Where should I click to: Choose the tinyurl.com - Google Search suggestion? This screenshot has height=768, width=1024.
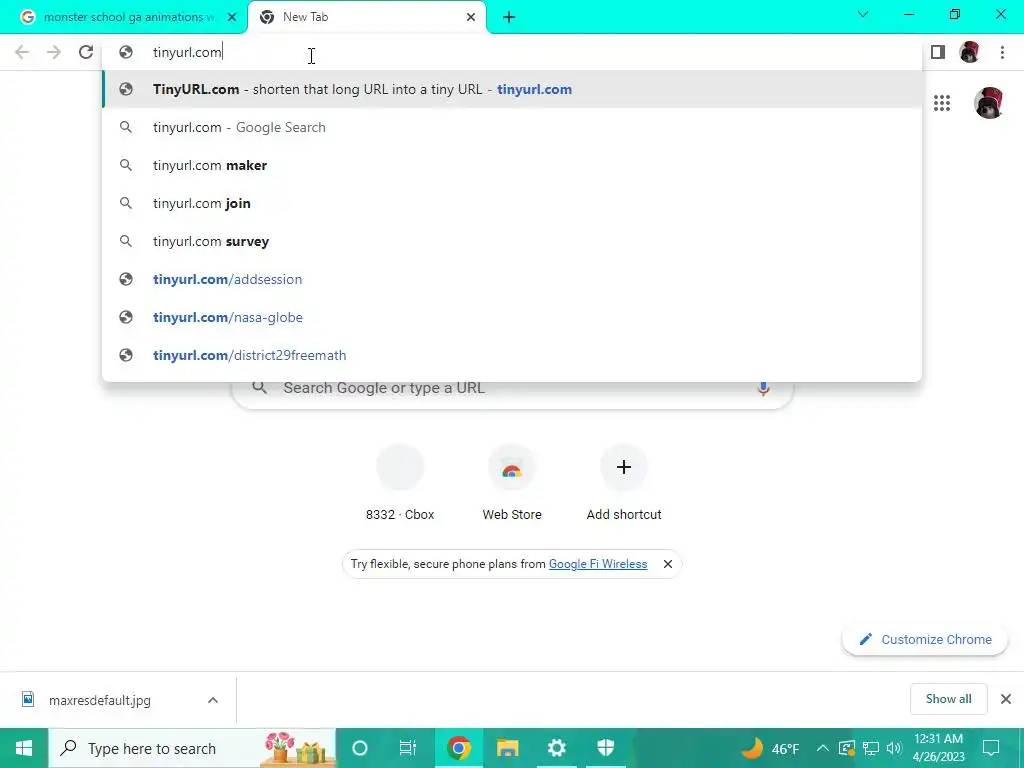point(512,127)
